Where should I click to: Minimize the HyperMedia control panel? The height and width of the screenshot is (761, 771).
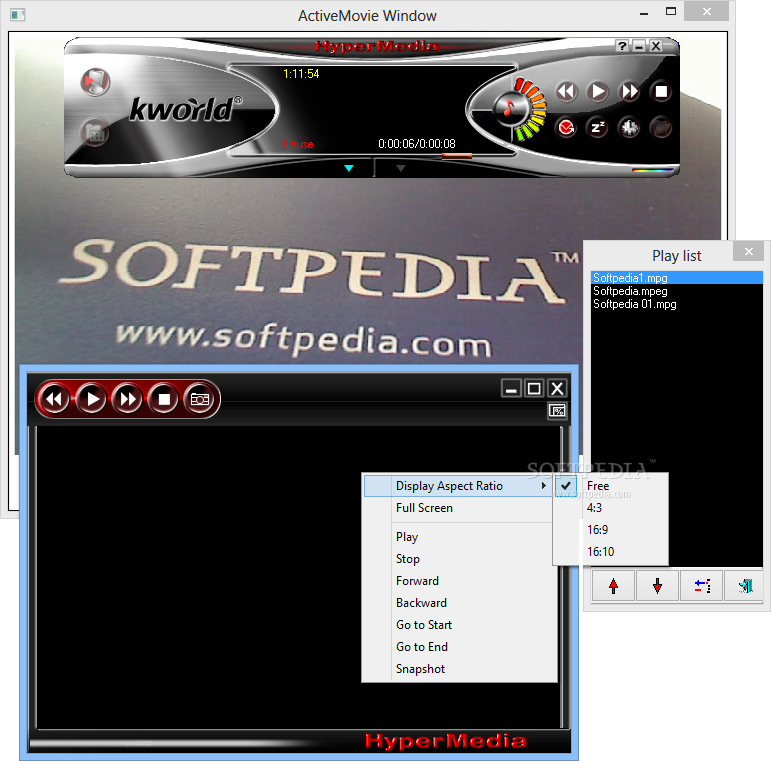click(639, 46)
